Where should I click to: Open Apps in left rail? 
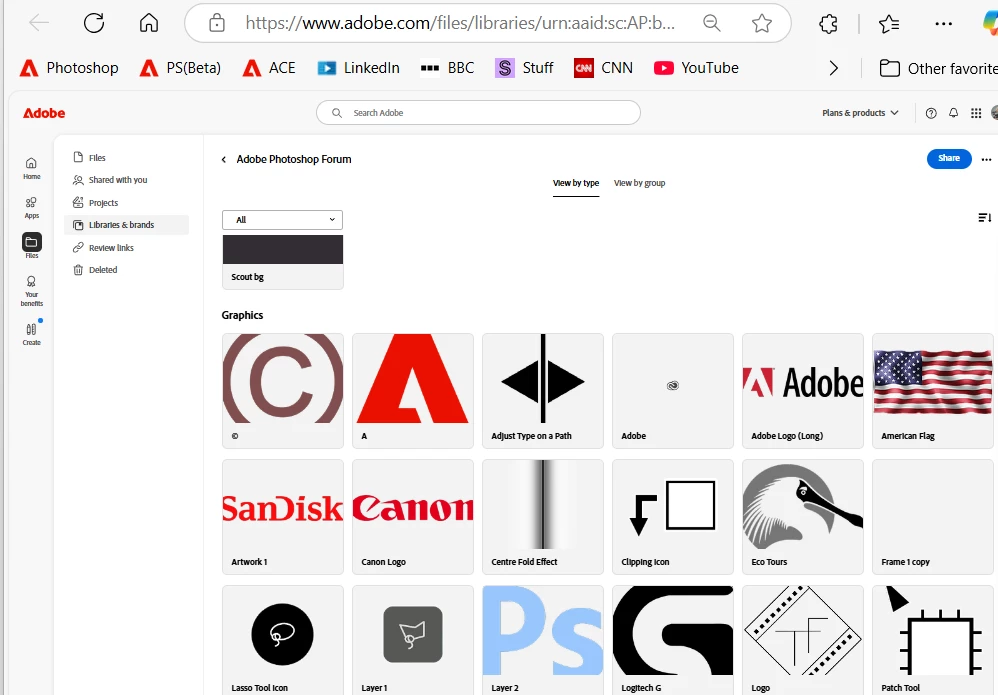click(x=31, y=207)
